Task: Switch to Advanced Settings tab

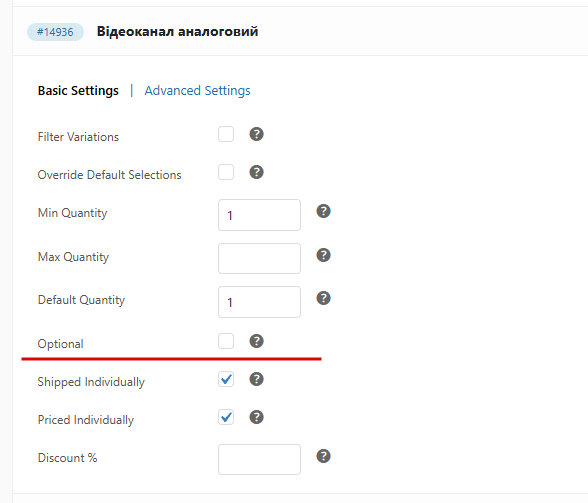Action: (x=198, y=90)
